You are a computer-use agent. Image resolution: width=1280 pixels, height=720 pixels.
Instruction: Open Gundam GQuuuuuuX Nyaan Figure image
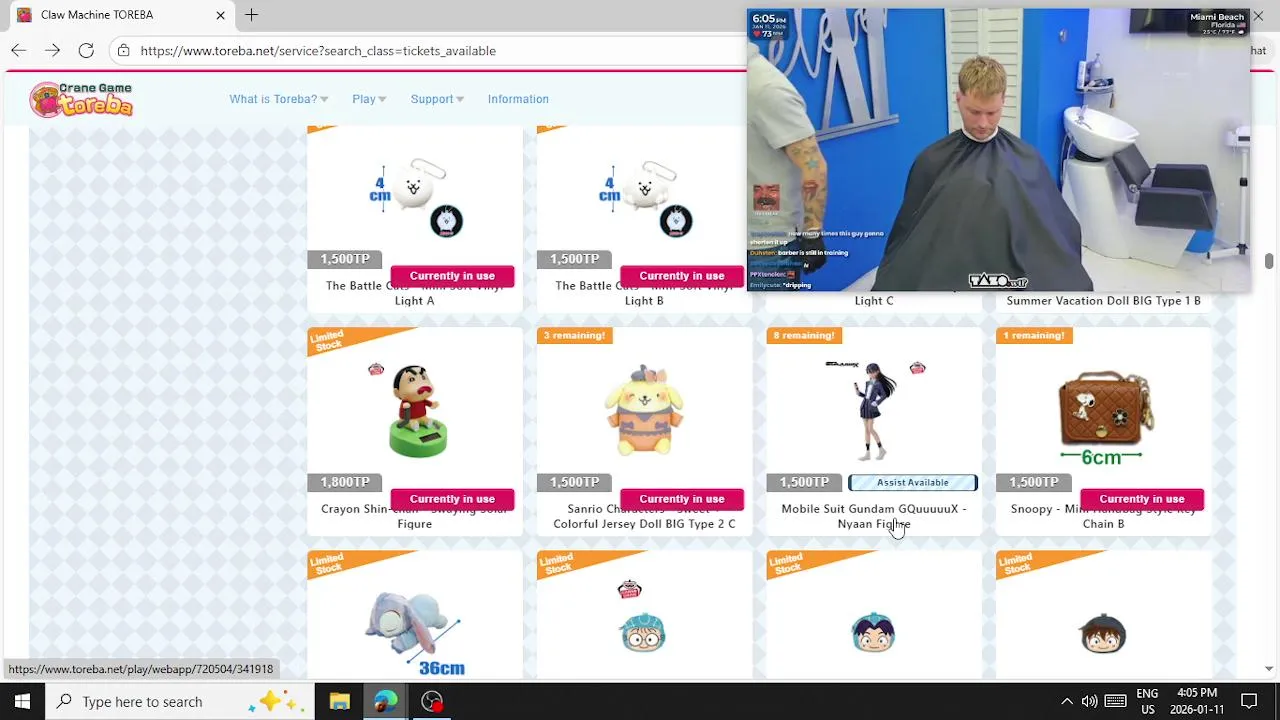(x=875, y=410)
